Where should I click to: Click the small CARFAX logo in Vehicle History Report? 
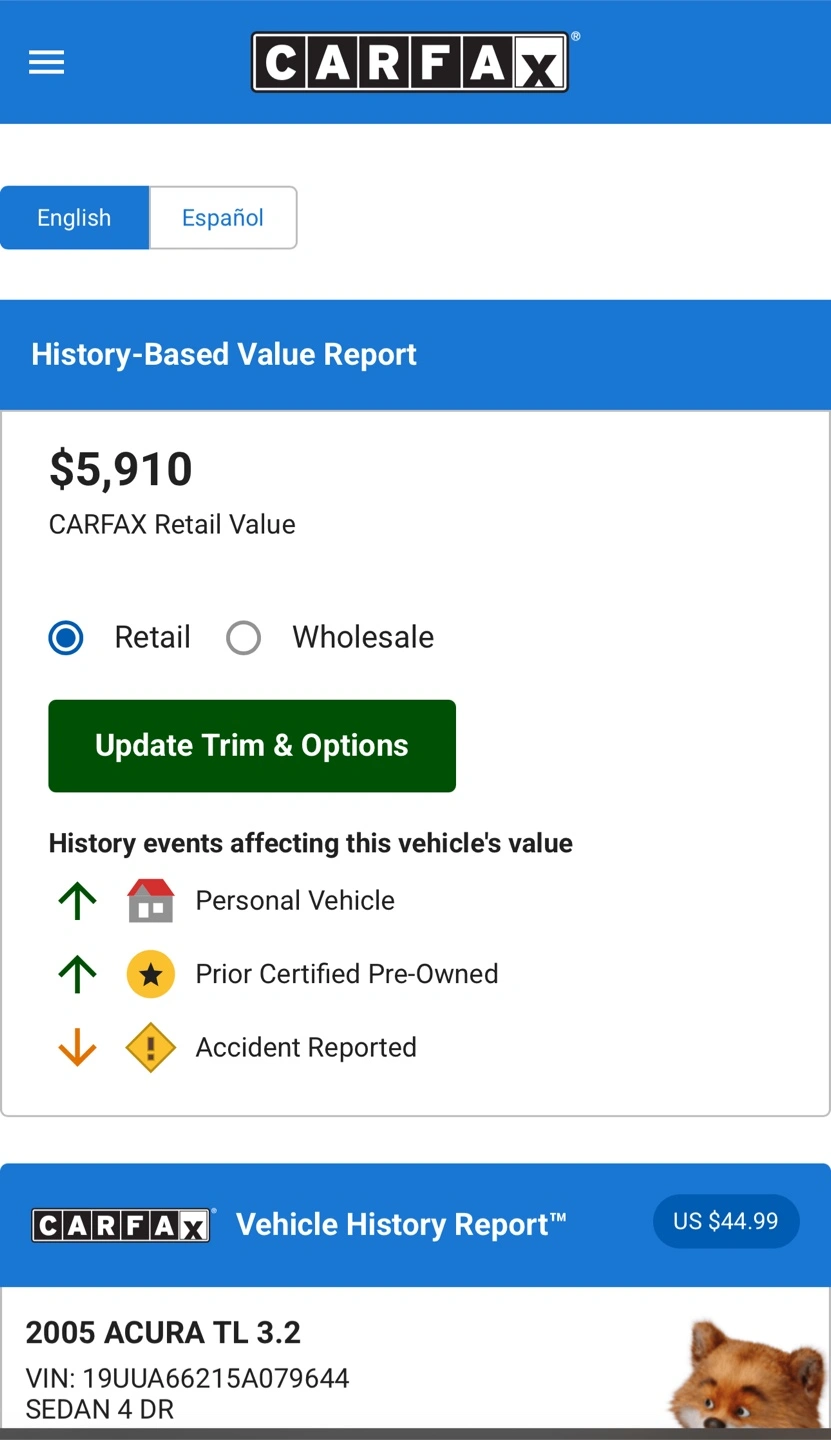123,1225
